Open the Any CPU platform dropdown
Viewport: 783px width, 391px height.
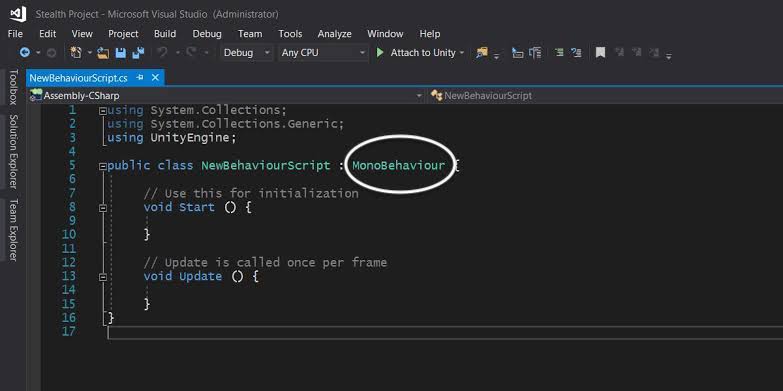[323, 52]
